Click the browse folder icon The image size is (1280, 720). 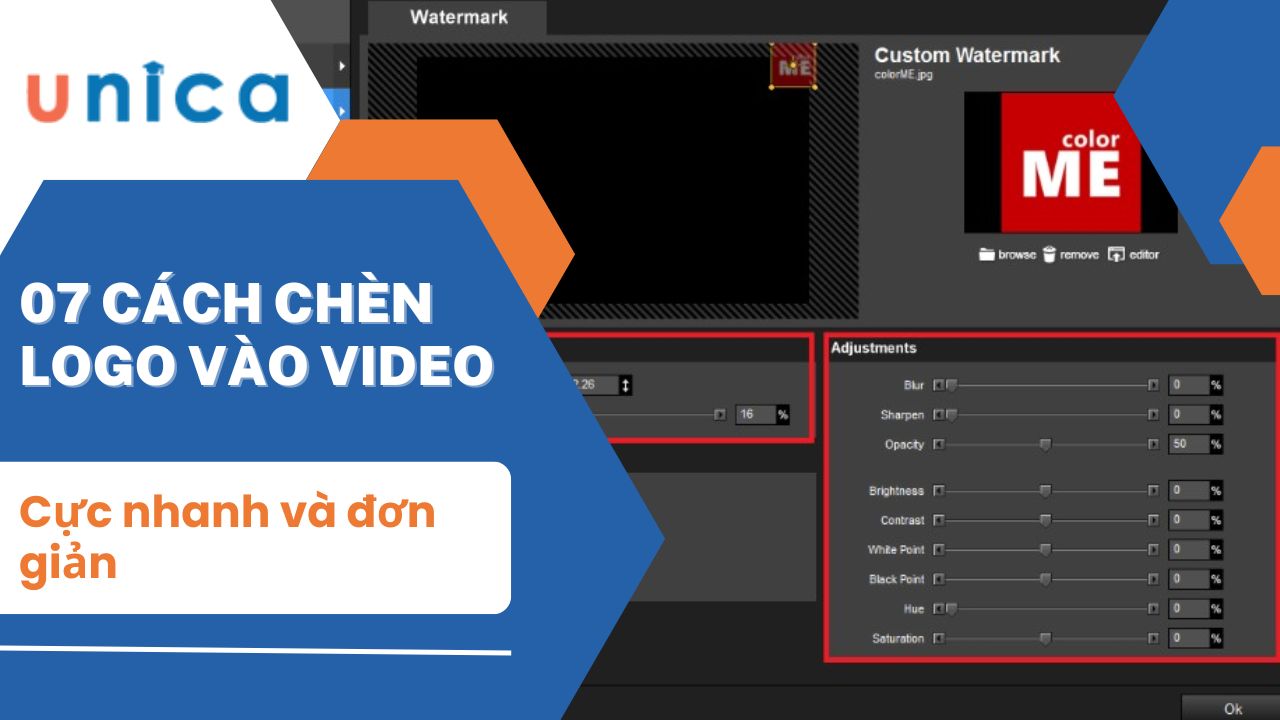(987, 255)
